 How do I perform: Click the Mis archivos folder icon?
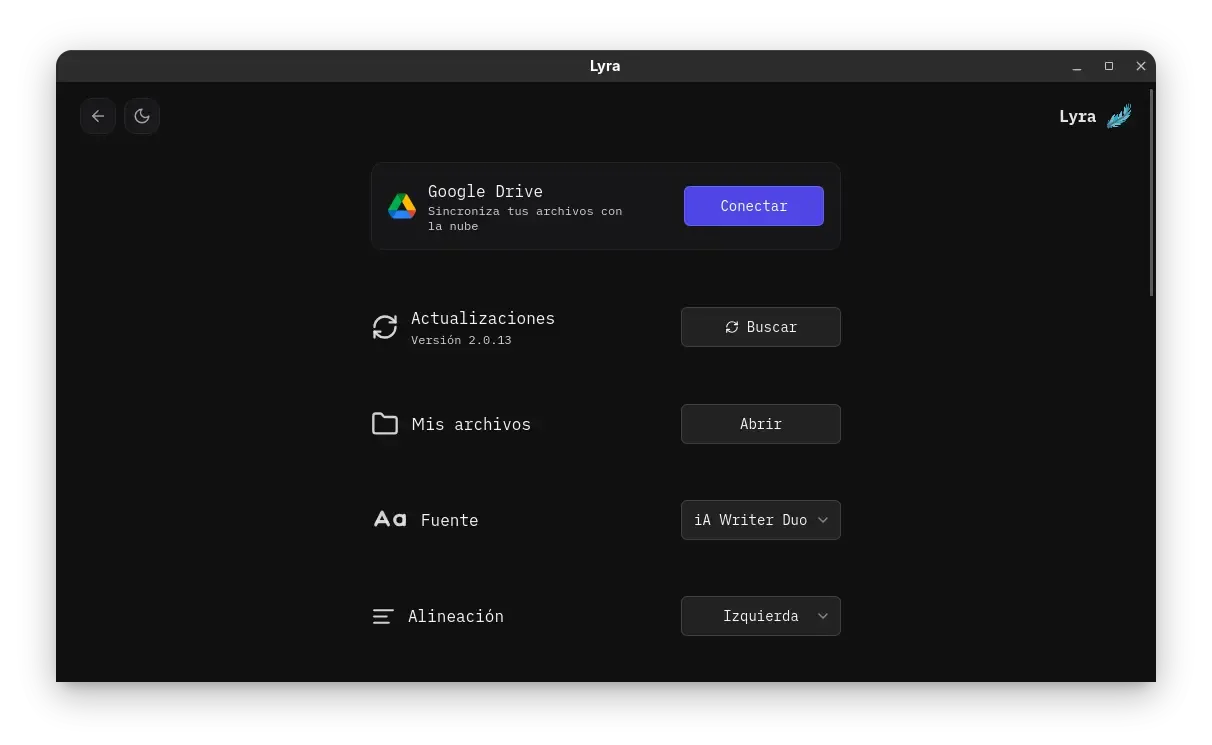[385, 424]
